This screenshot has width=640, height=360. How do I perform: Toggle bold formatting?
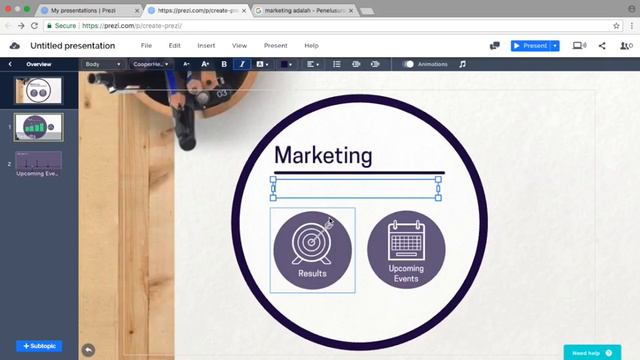click(224, 64)
